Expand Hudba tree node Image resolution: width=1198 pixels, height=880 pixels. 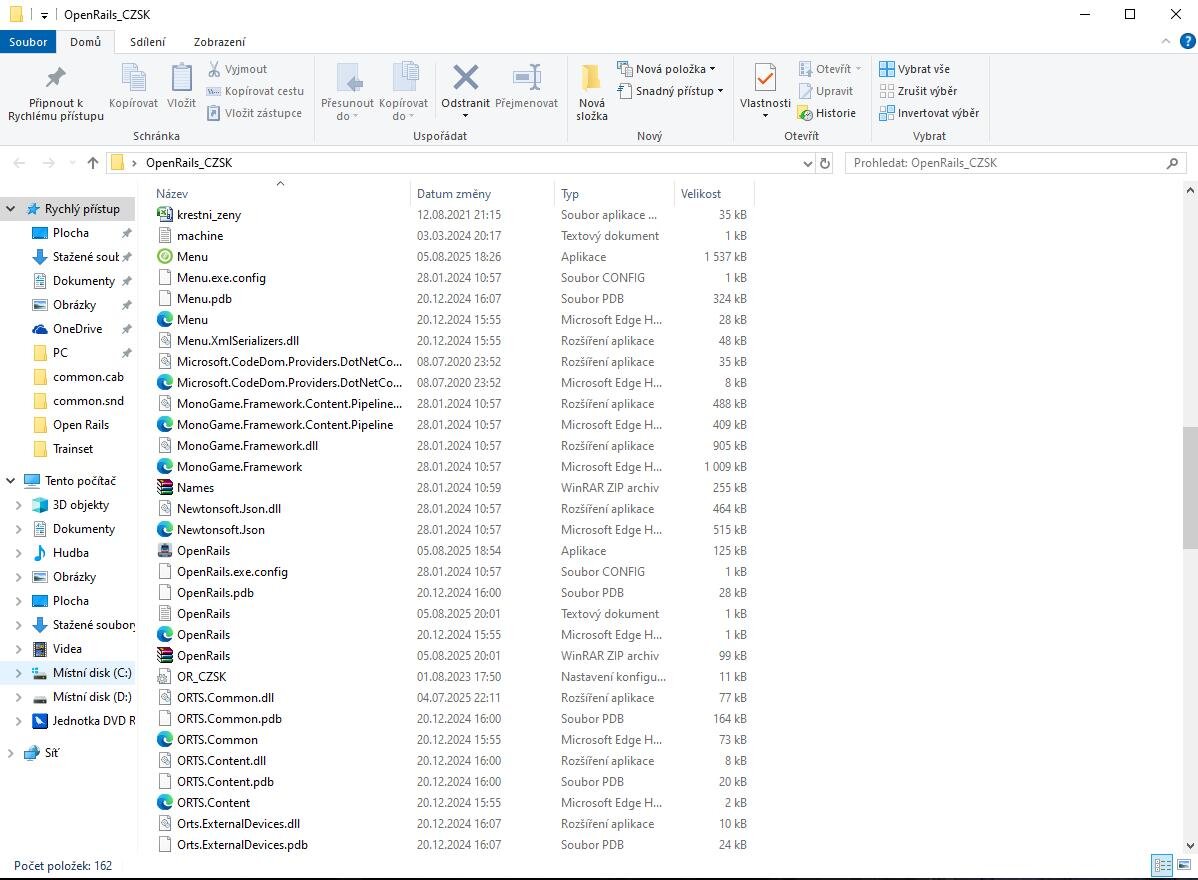pyautogui.click(x=19, y=553)
